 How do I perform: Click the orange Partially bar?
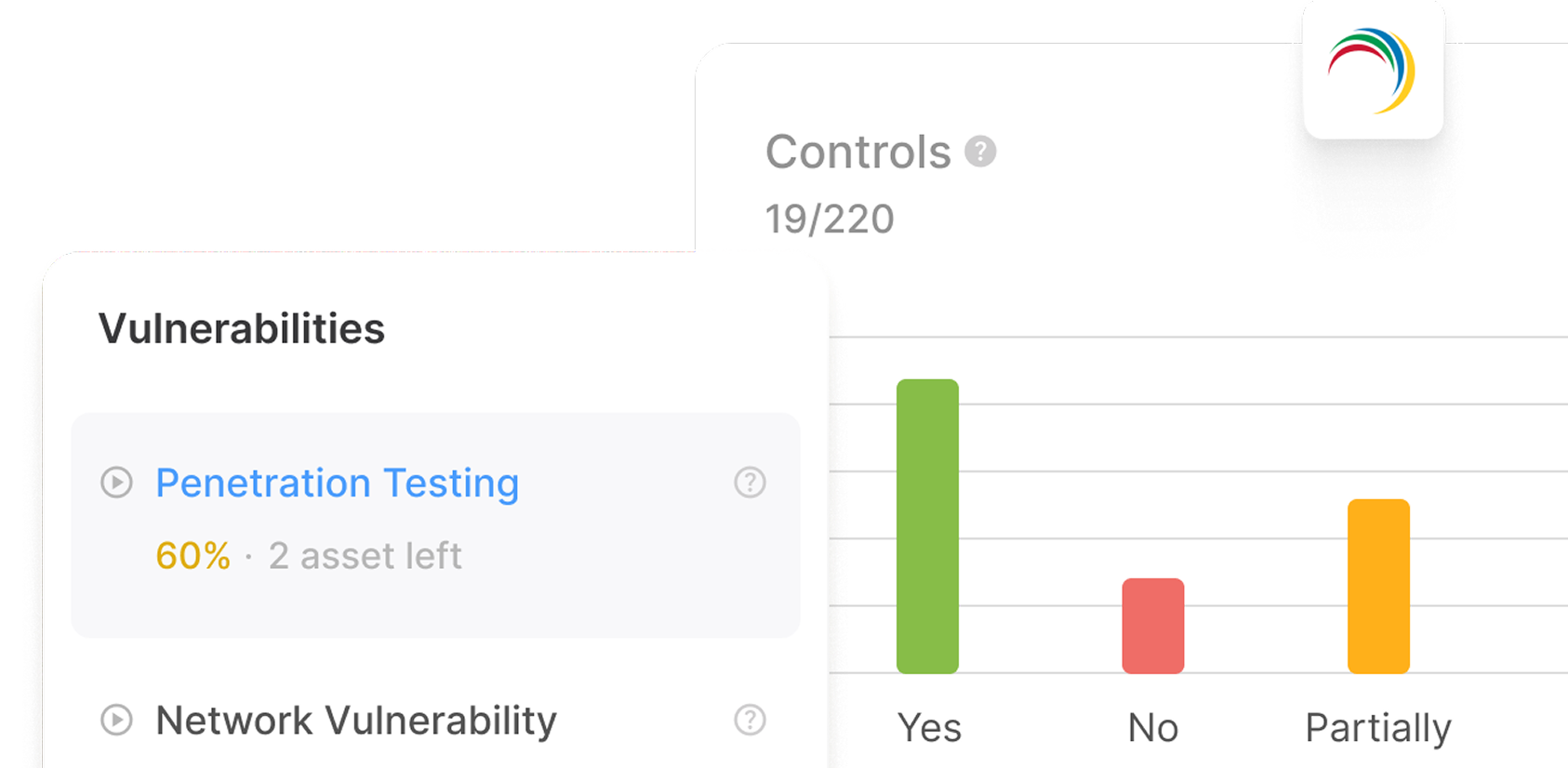(1378, 586)
